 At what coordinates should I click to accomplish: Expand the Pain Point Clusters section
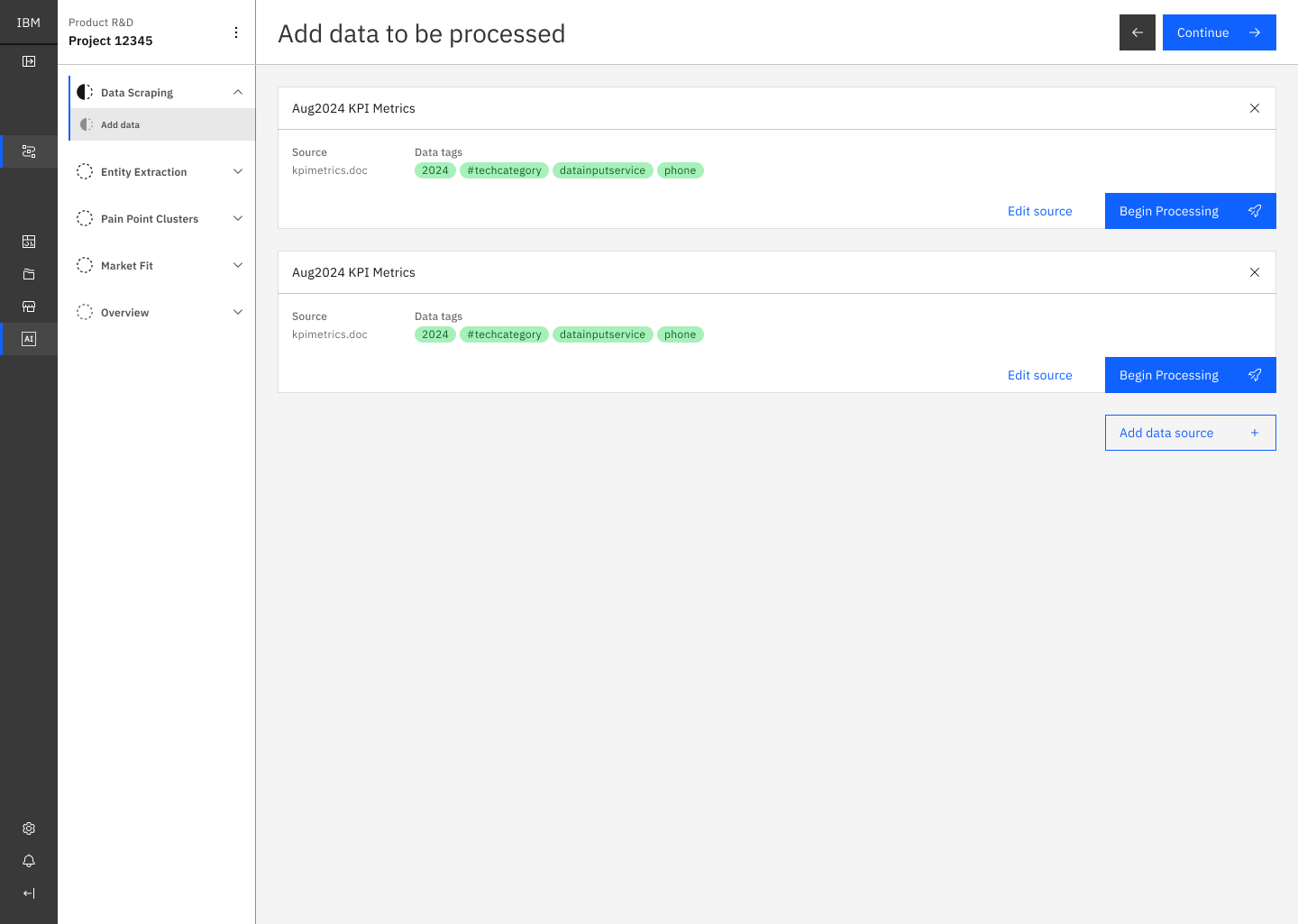pos(237,218)
